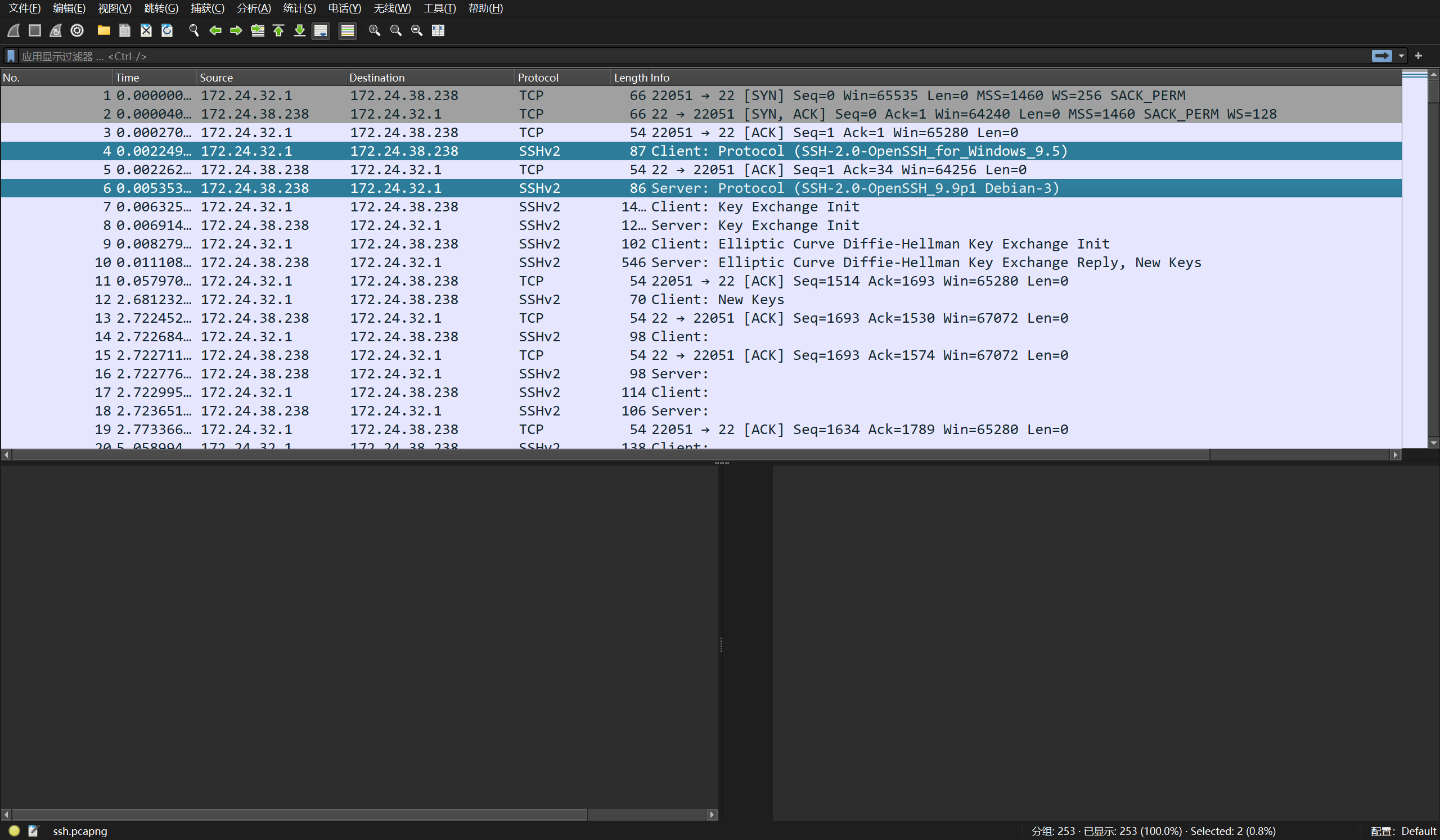Toggle the display filter bookmark icon
Viewport: 1440px width, 840px height.
[11, 56]
